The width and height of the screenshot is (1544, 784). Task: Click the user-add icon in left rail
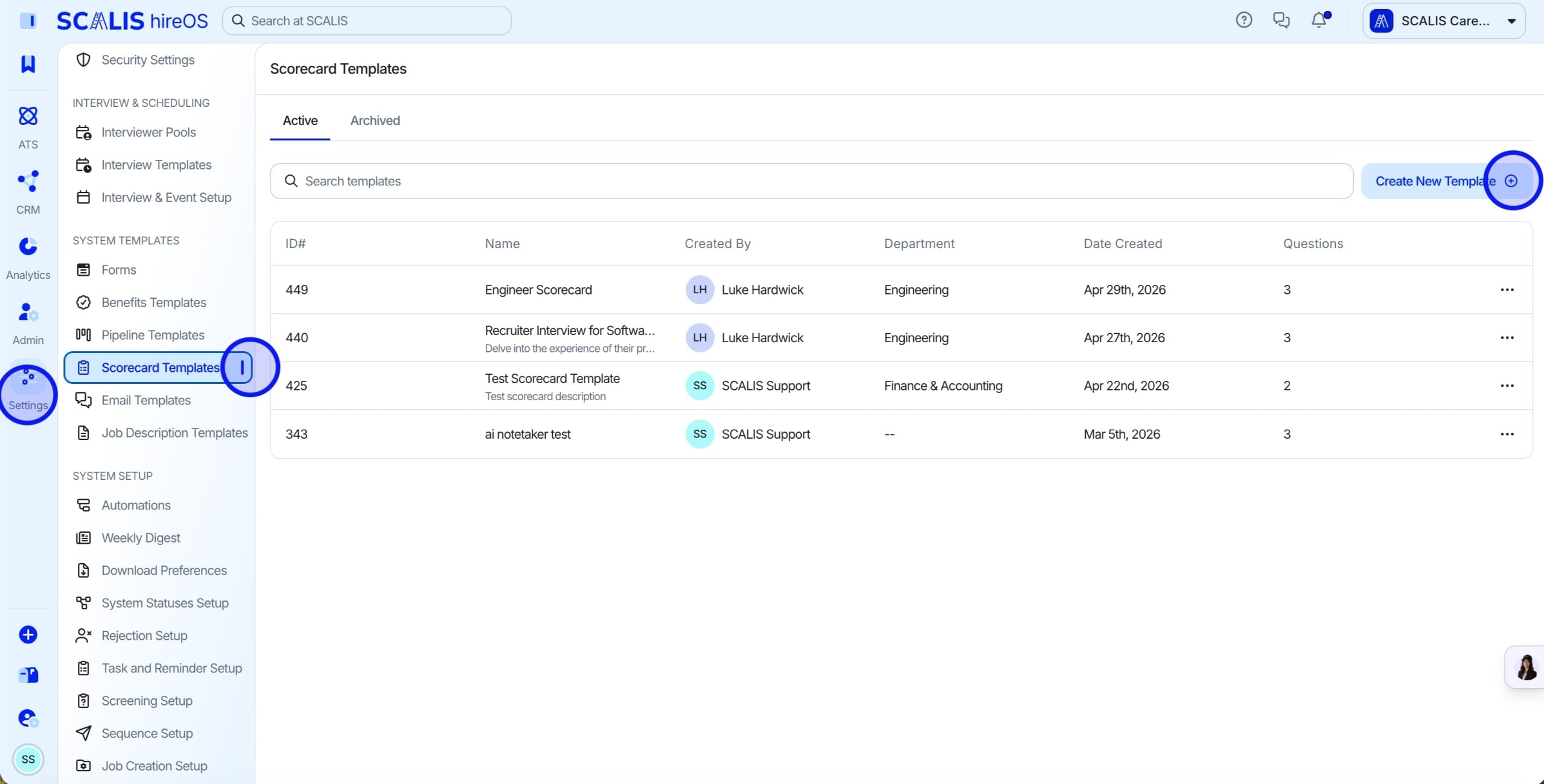(x=28, y=718)
